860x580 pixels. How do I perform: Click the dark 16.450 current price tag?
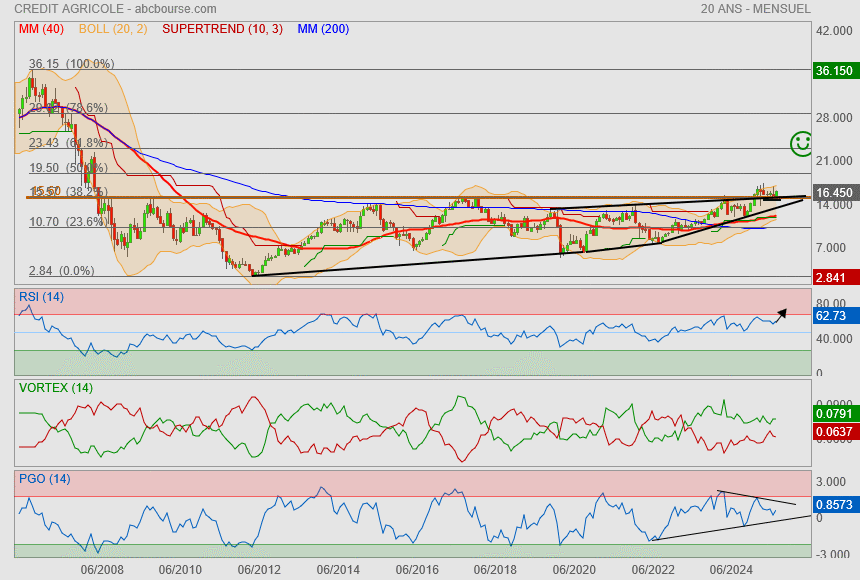[834, 193]
